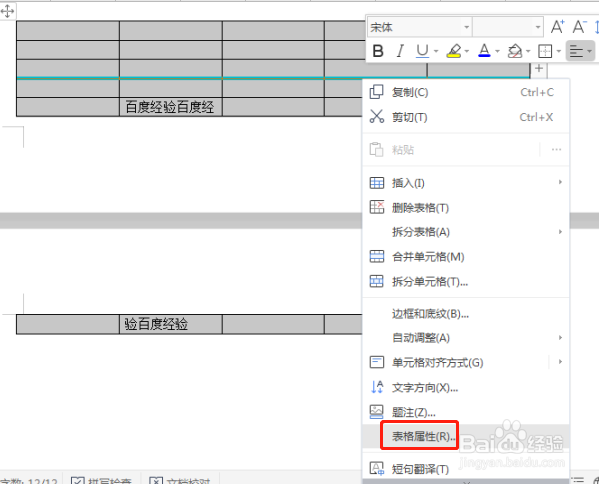
Task: Toggle 文档校对 in status bar
Action: (x=180, y=480)
